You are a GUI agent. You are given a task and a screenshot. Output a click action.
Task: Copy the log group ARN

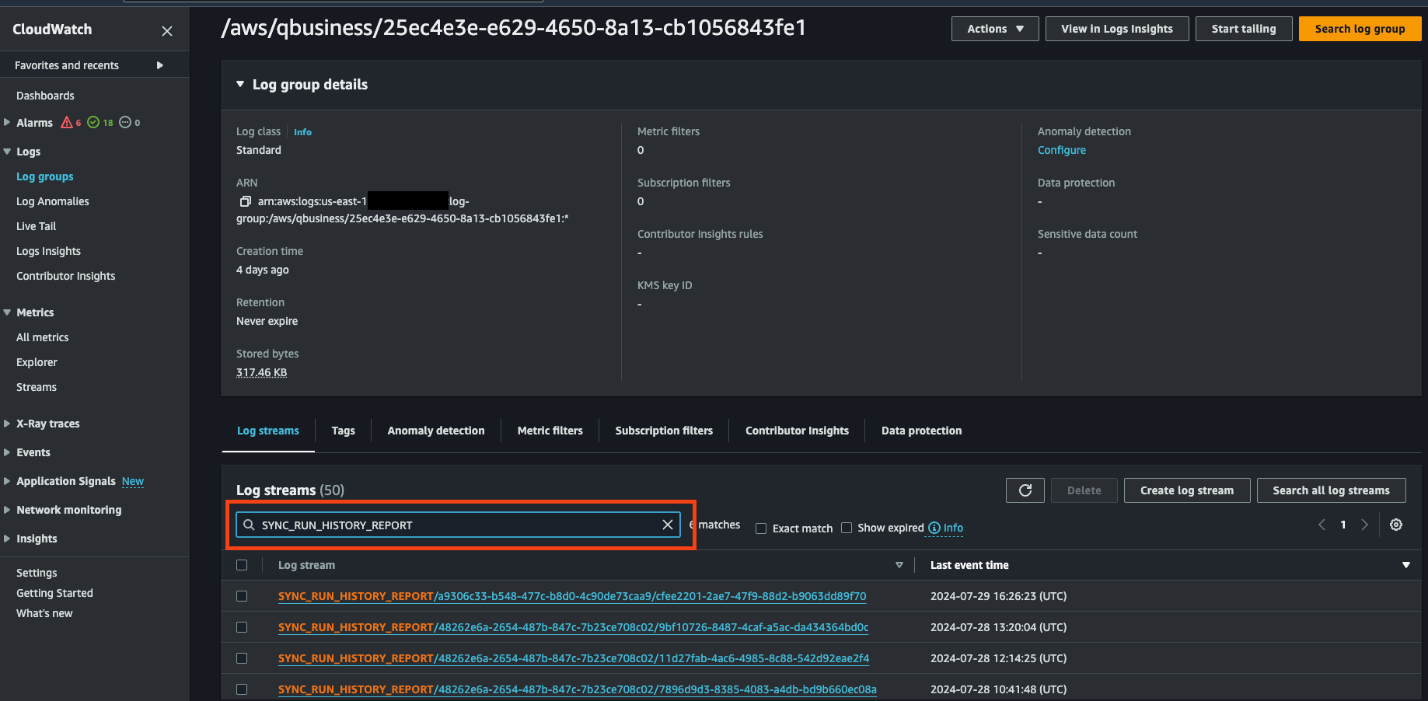(x=245, y=201)
